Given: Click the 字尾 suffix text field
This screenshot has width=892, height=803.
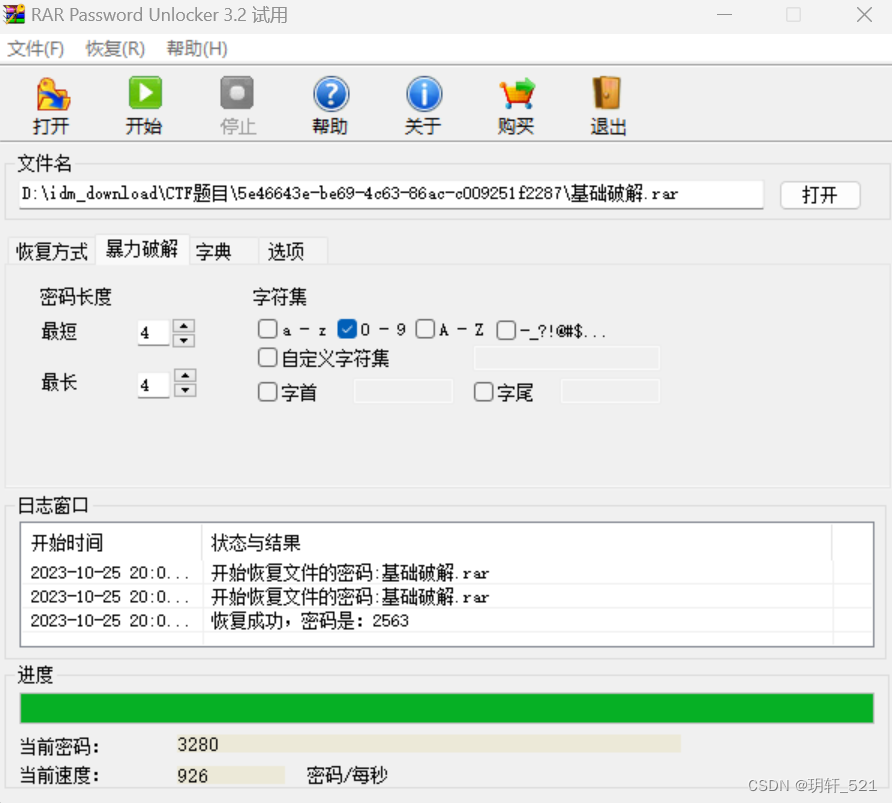Looking at the screenshot, I should (610, 391).
